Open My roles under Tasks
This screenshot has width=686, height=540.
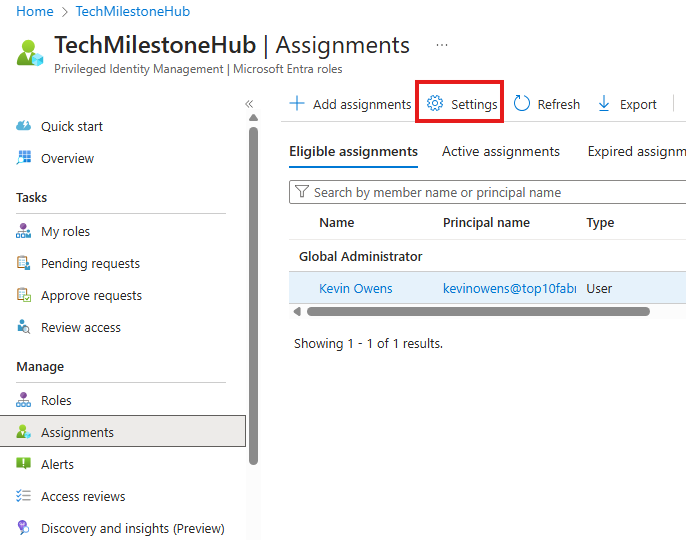(x=65, y=231)
